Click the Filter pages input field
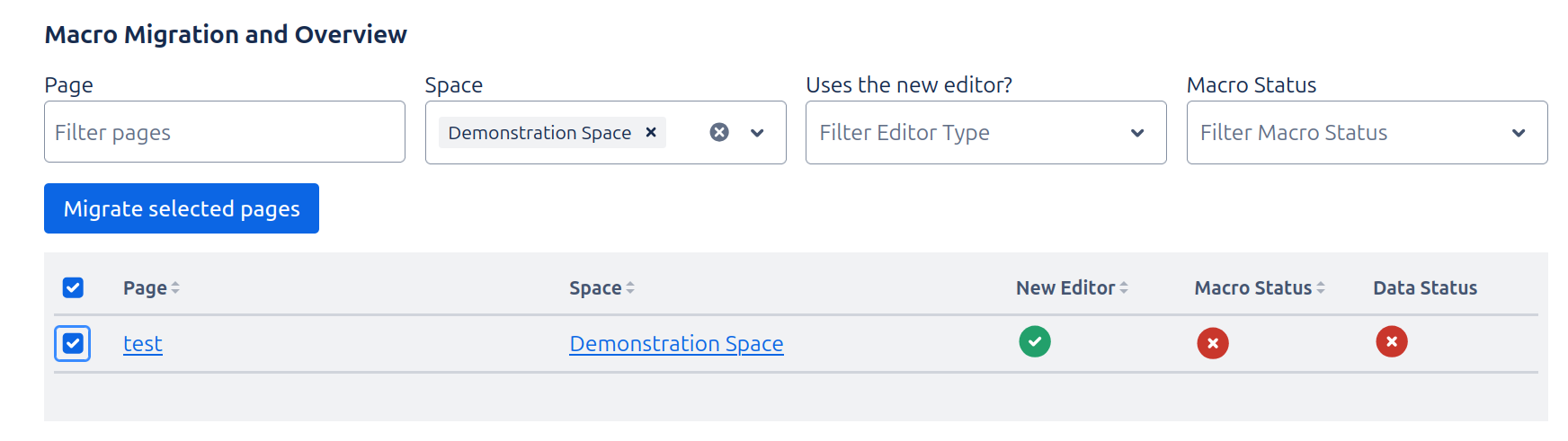 point(225,133)
